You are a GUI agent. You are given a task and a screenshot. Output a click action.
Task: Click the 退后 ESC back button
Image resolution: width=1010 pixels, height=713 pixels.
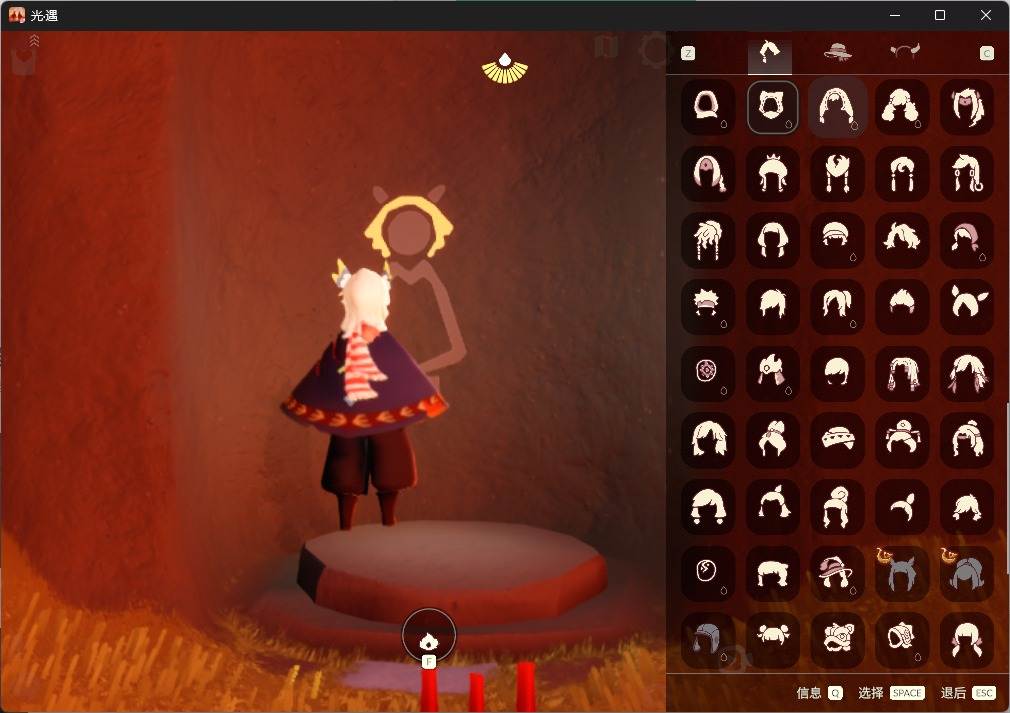tap(968, 693)
